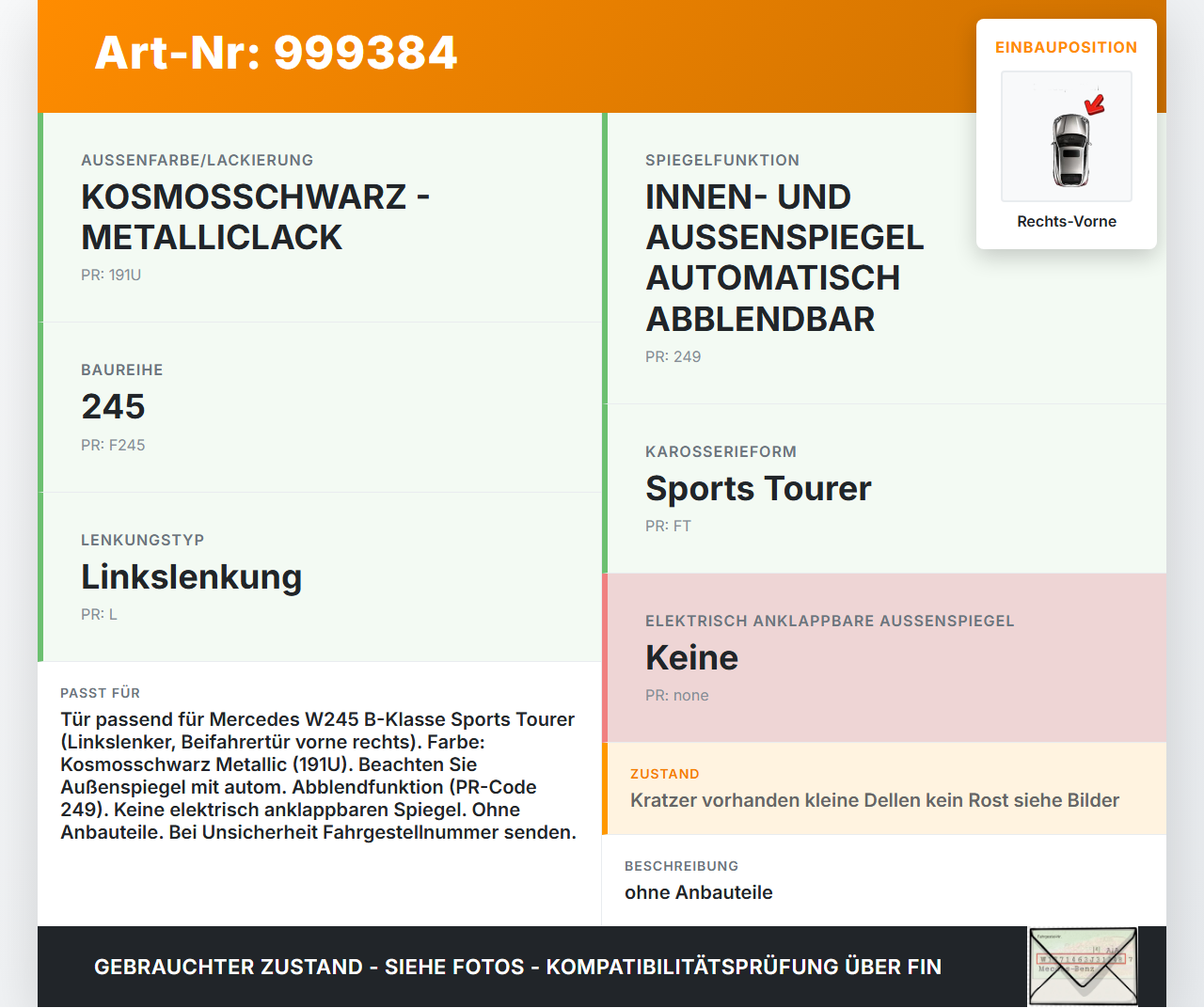Click the AUSSENFARBE/LACKIERUNG label
1204x1008 pixels.
(197, 160)
